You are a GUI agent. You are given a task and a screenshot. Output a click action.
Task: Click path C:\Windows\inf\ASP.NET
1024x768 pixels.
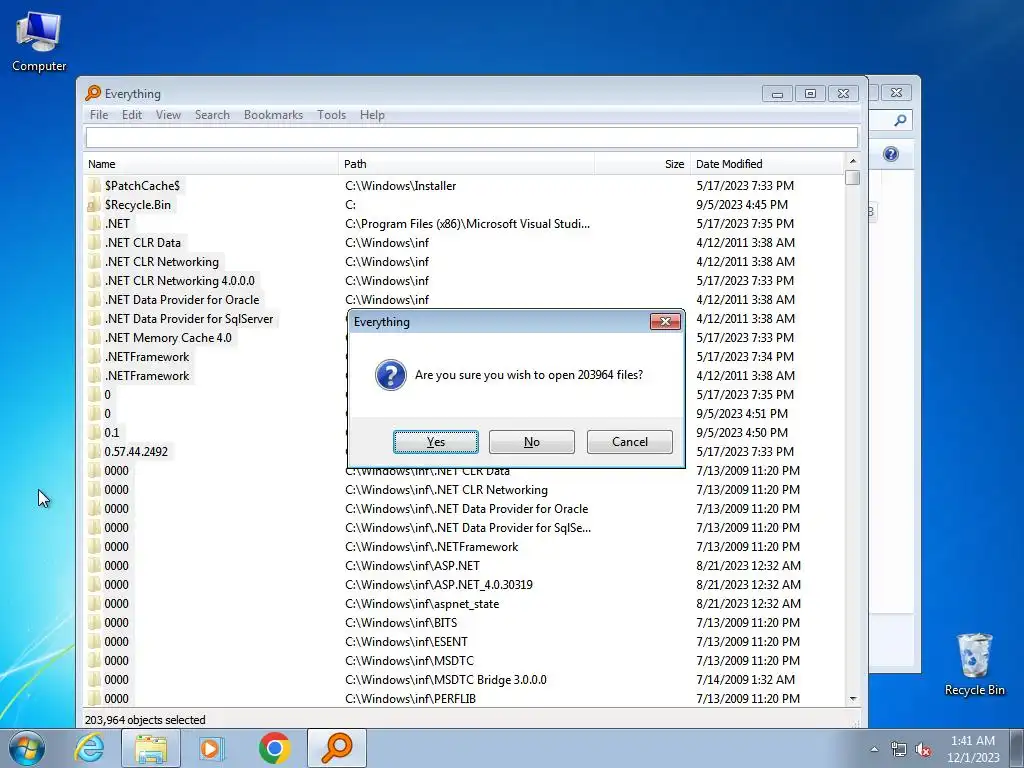tap(412, 566)
